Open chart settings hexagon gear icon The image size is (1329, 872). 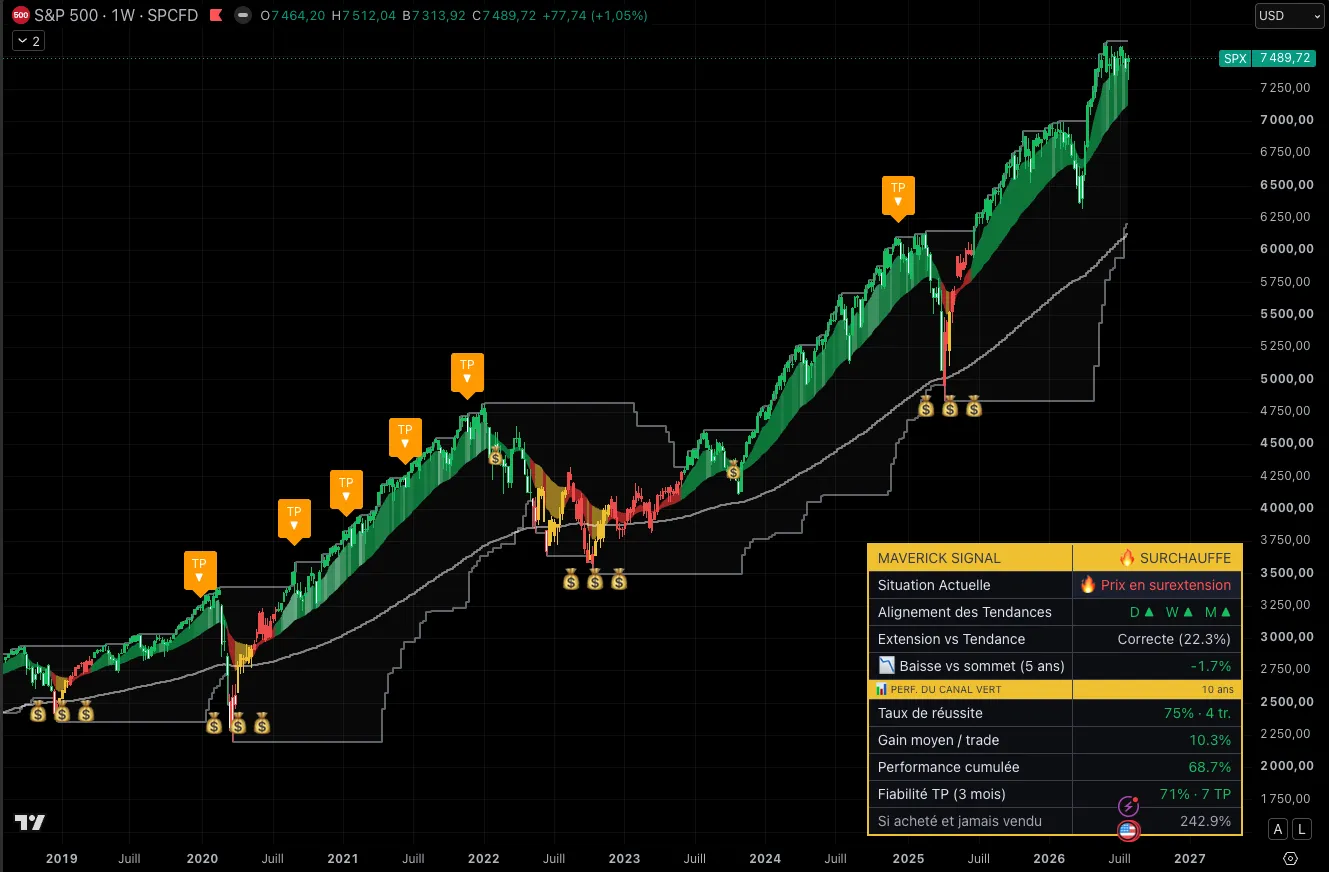tap(1291, 859)
